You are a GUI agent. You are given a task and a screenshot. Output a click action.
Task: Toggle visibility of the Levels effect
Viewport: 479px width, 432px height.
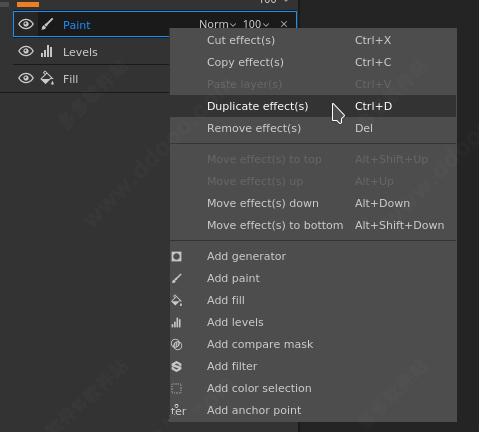(x=26, y=51)
